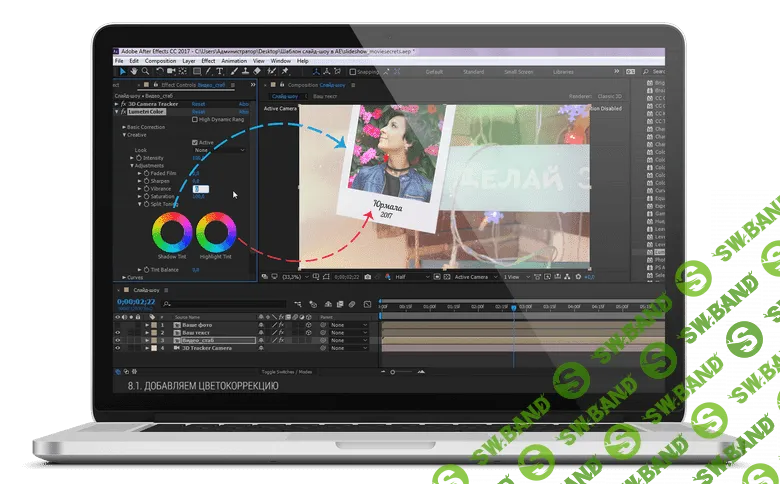Select the Selection arrow tool
This screenshot has height=484, width=780.
[x=123, y=72]
